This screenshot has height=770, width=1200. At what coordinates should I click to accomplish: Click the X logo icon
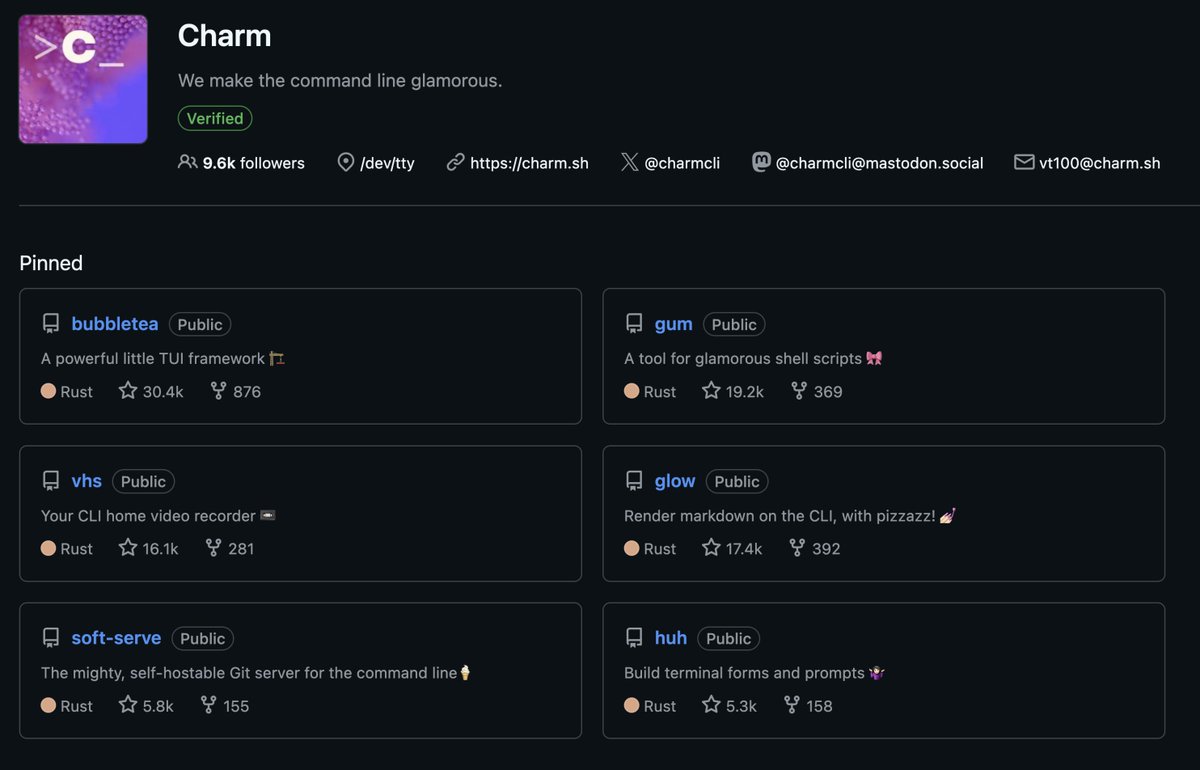pos(629,162)
